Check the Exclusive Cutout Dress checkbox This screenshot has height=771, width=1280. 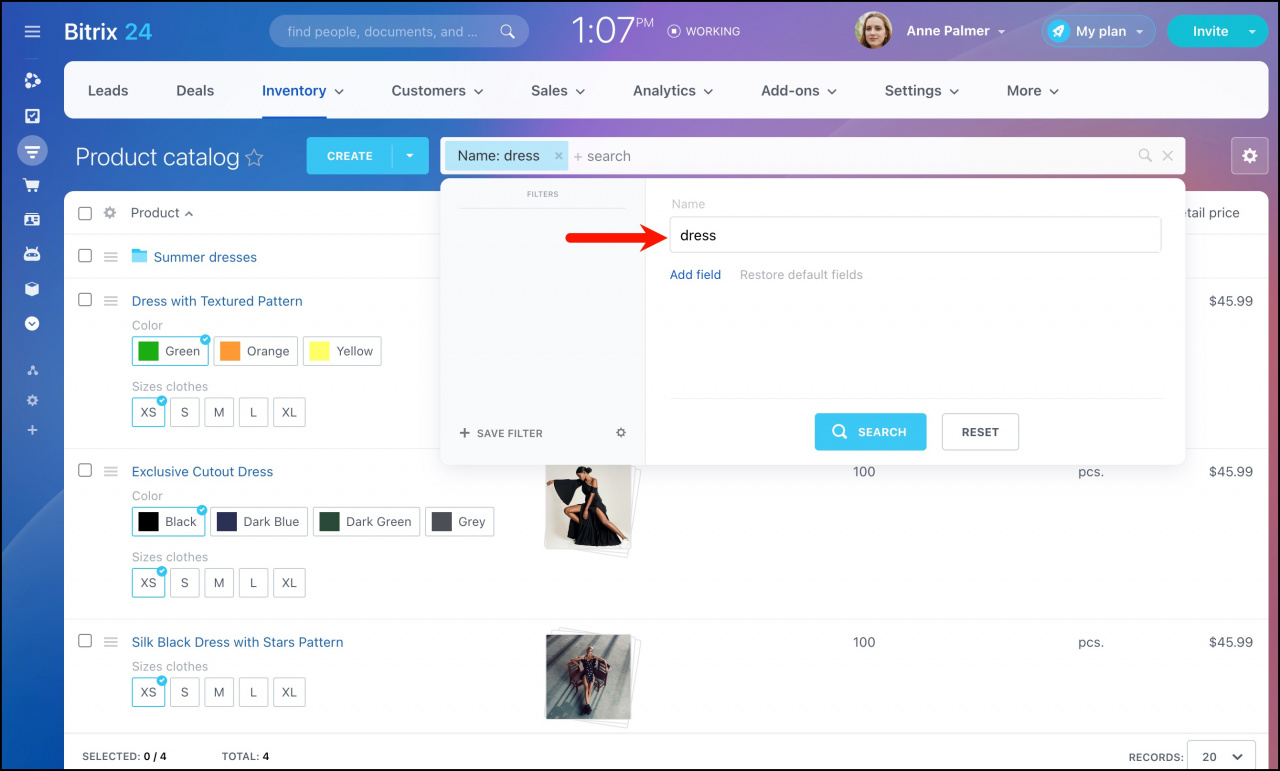[x=85, y=470]
